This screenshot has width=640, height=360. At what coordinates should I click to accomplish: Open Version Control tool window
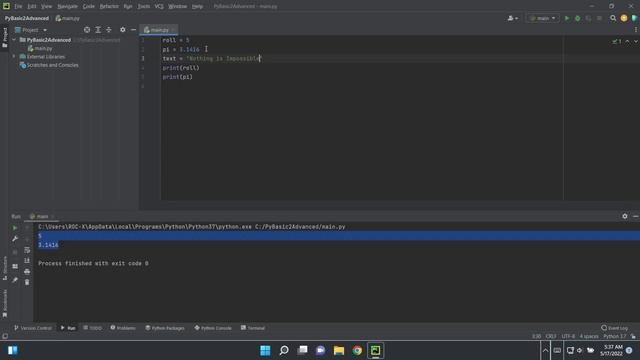pos(33,328)
